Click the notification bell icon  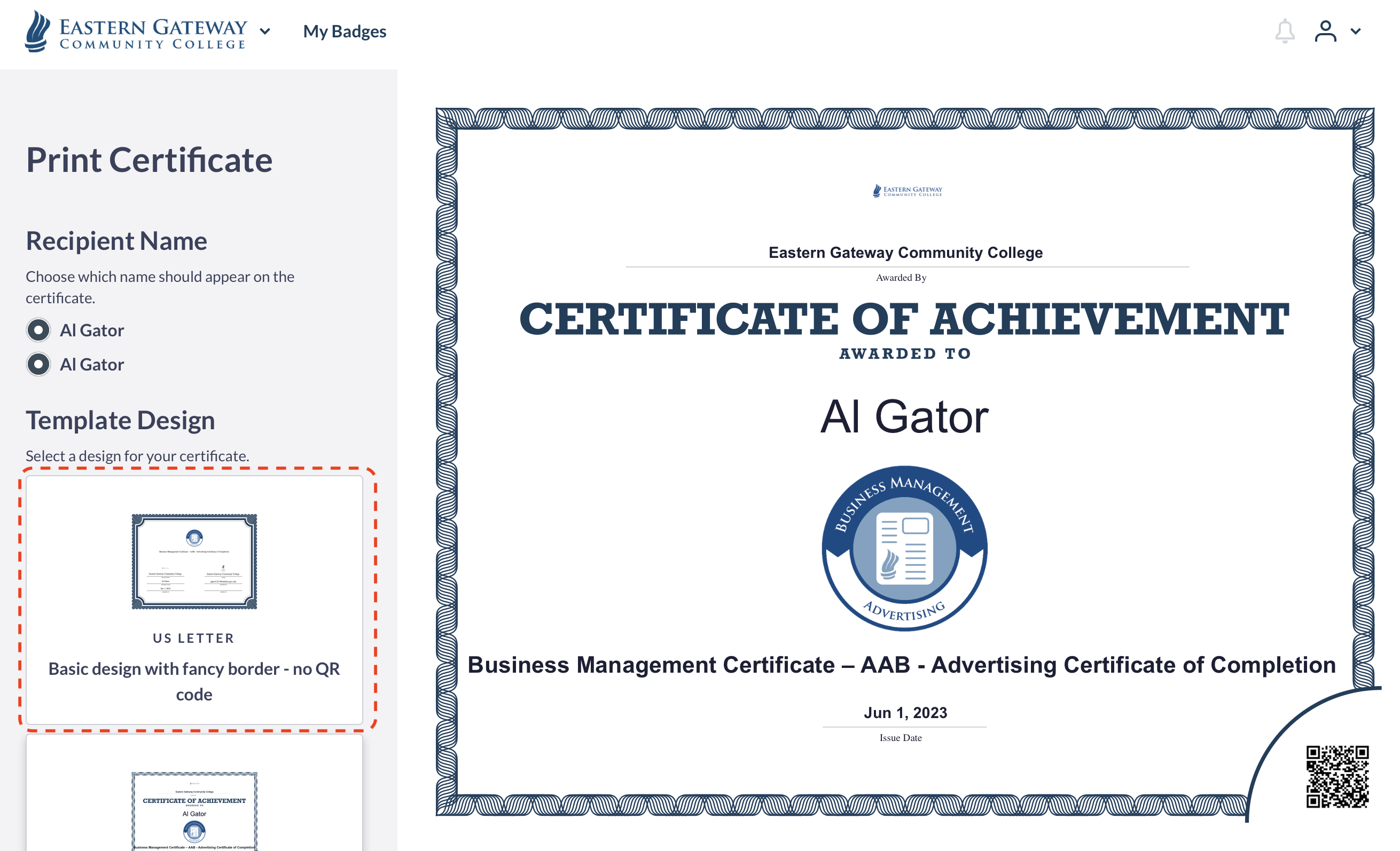pyautogui.click(x=1284, y=31)
